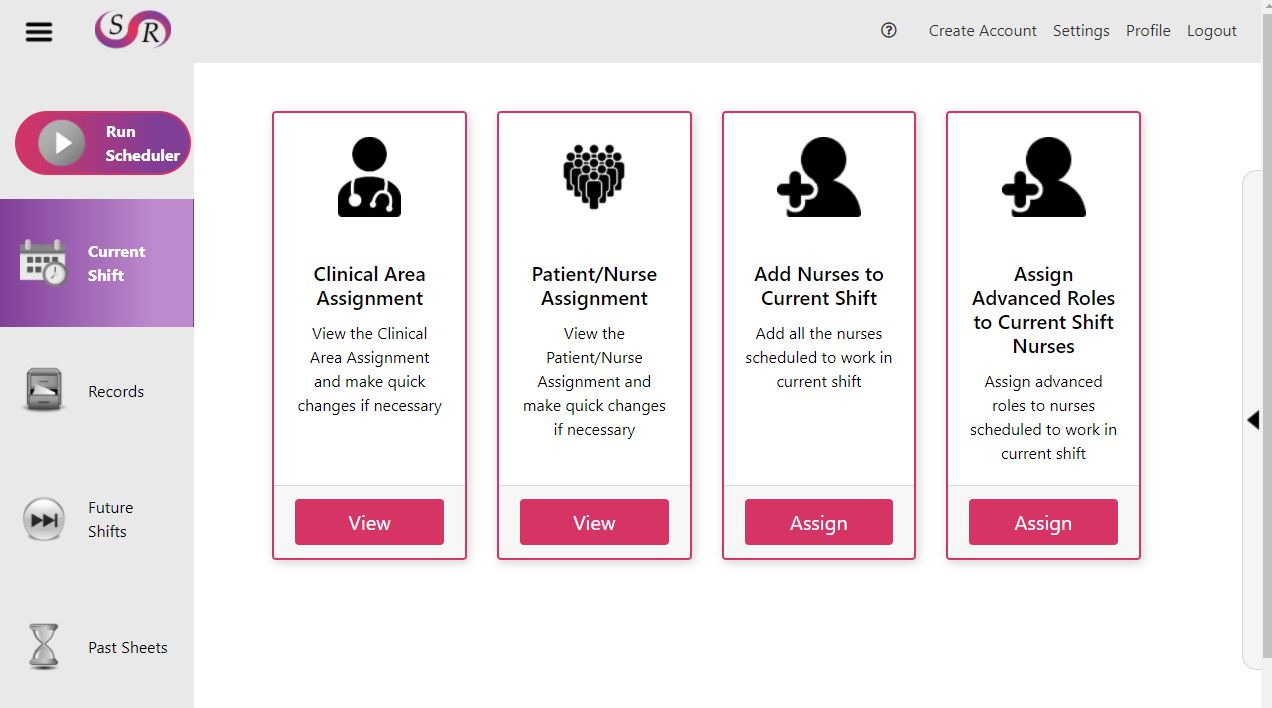Open the Create Account link
This screenshot has height=708, width=1272.
[x=982, y=31]
